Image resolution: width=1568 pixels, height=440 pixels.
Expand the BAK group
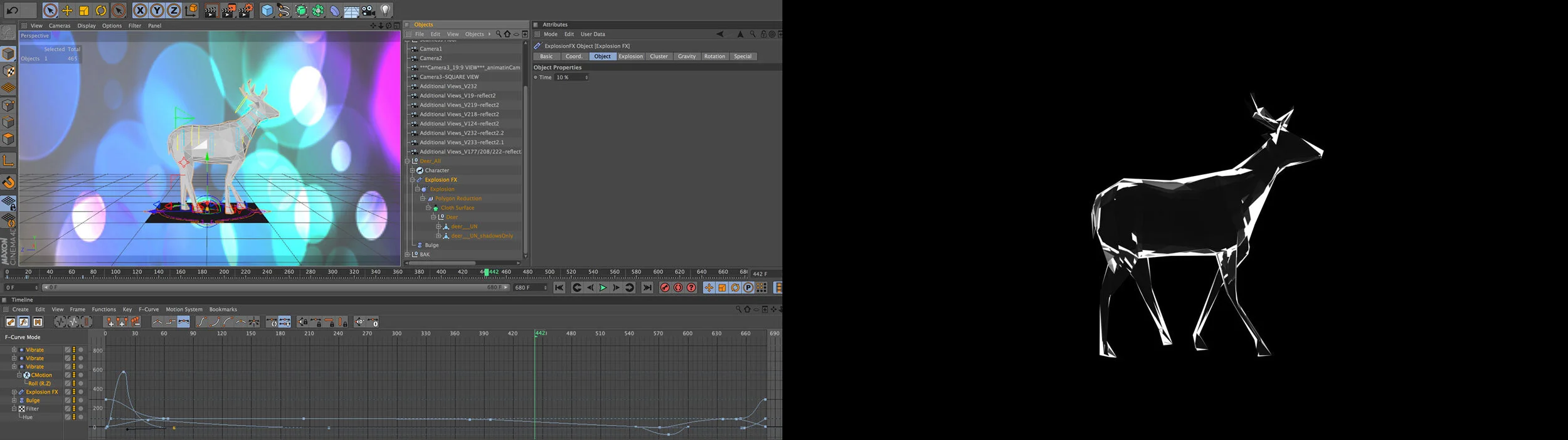(407, 254)
